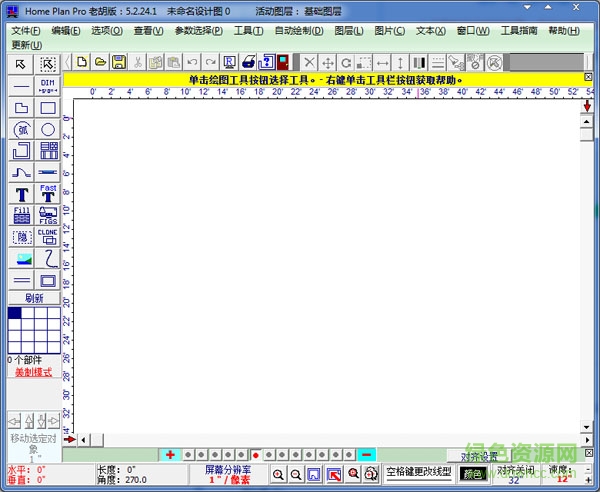Click the red dot layer selector
The width and height of the screenshot is (600, 492).
tap(256, 455)
